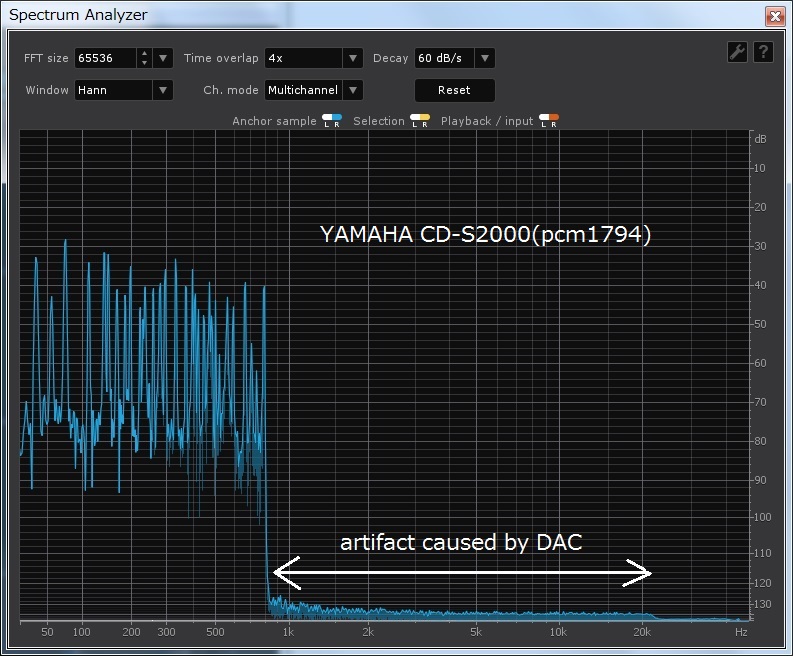Screen dimensions: 793x656
Task: Click the Spectrum Analyzer title text
Action: pyautogui.click(x=78, y=15)
